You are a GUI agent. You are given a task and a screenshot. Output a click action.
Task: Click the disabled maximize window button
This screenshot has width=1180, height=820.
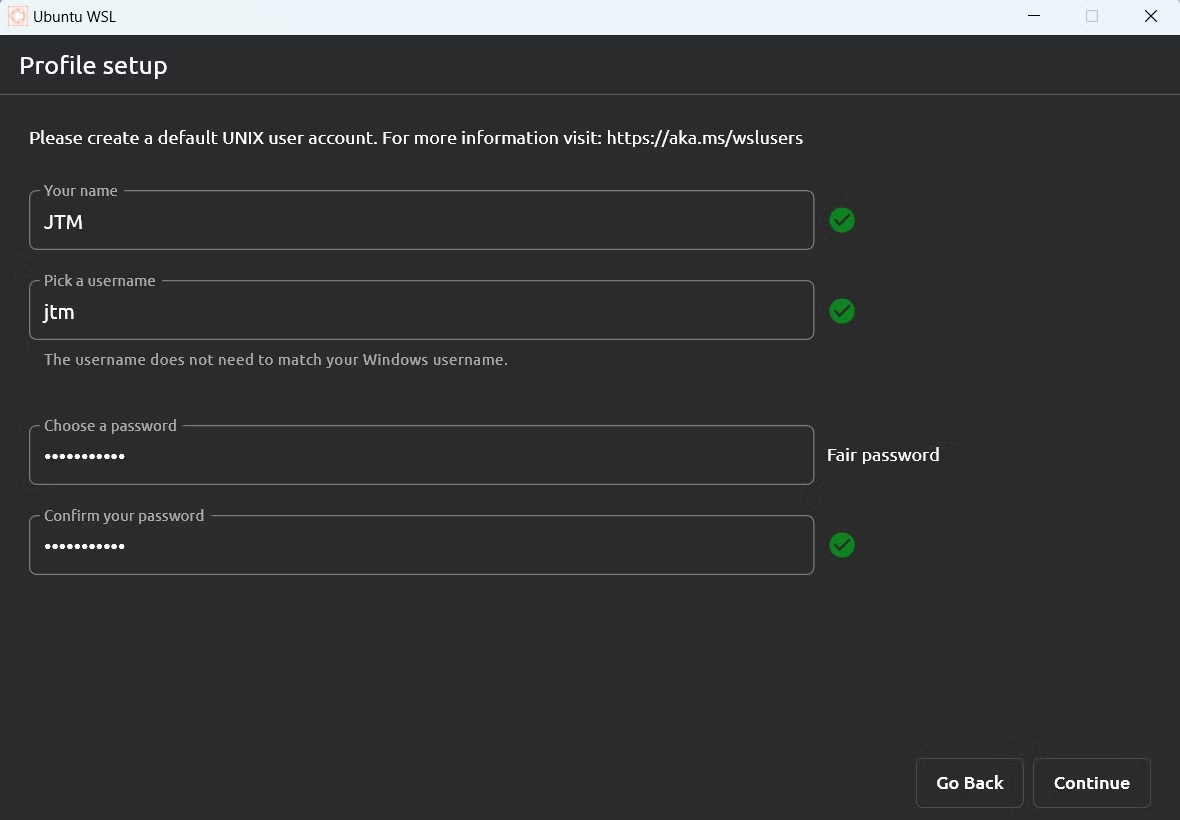[1092, 17]
